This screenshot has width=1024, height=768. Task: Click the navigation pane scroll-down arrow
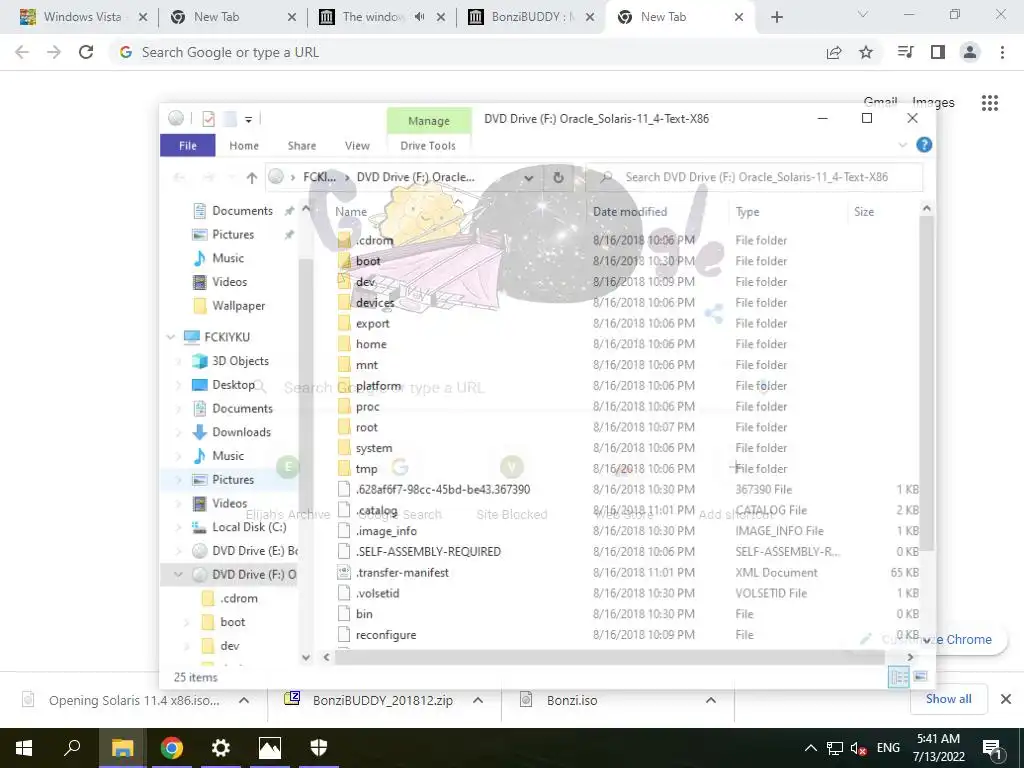click(306, 658)
